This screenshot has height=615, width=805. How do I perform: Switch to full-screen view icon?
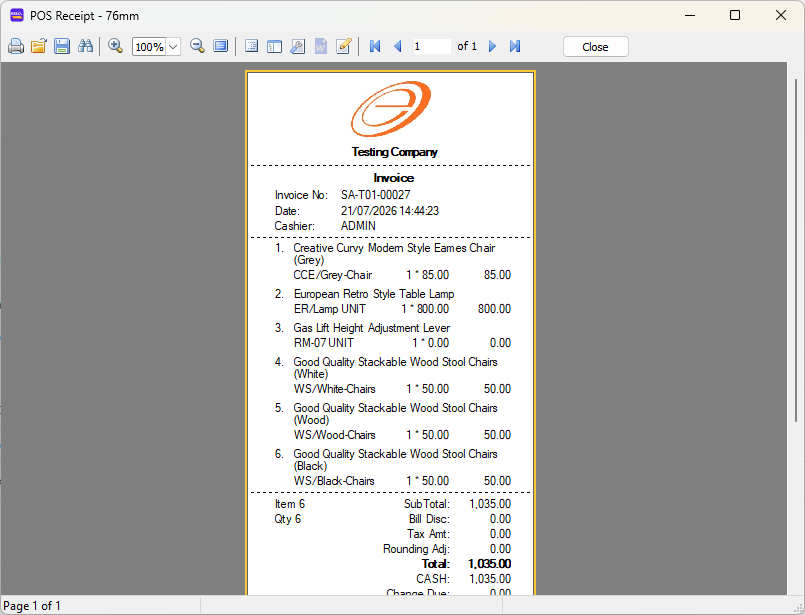pyautogui.click(x=220, y=47)
